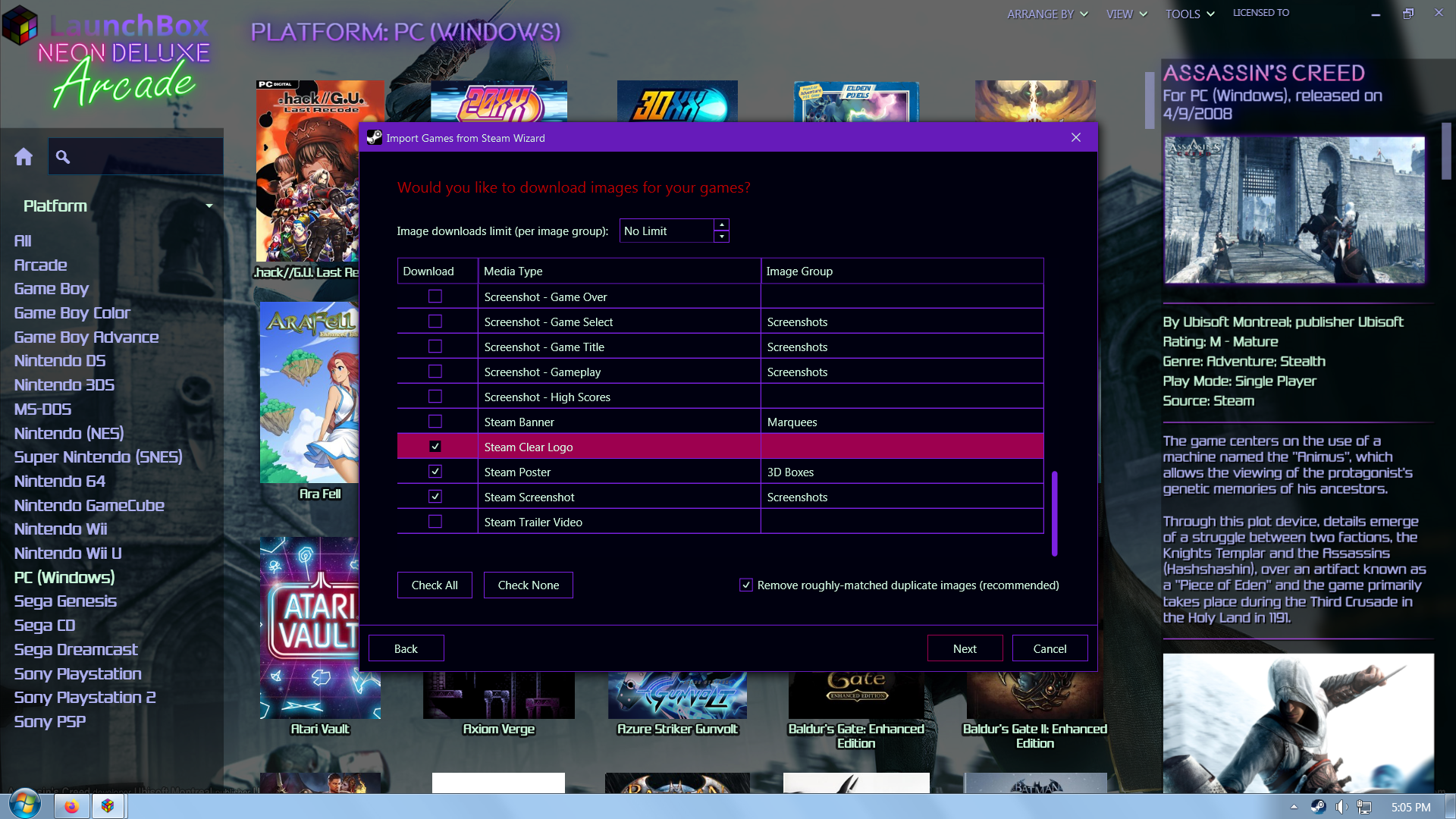Toggle Screenshot - Game Over download checkbox
The width and height of the screenshot is (1456, 819).
click(435, 297)
